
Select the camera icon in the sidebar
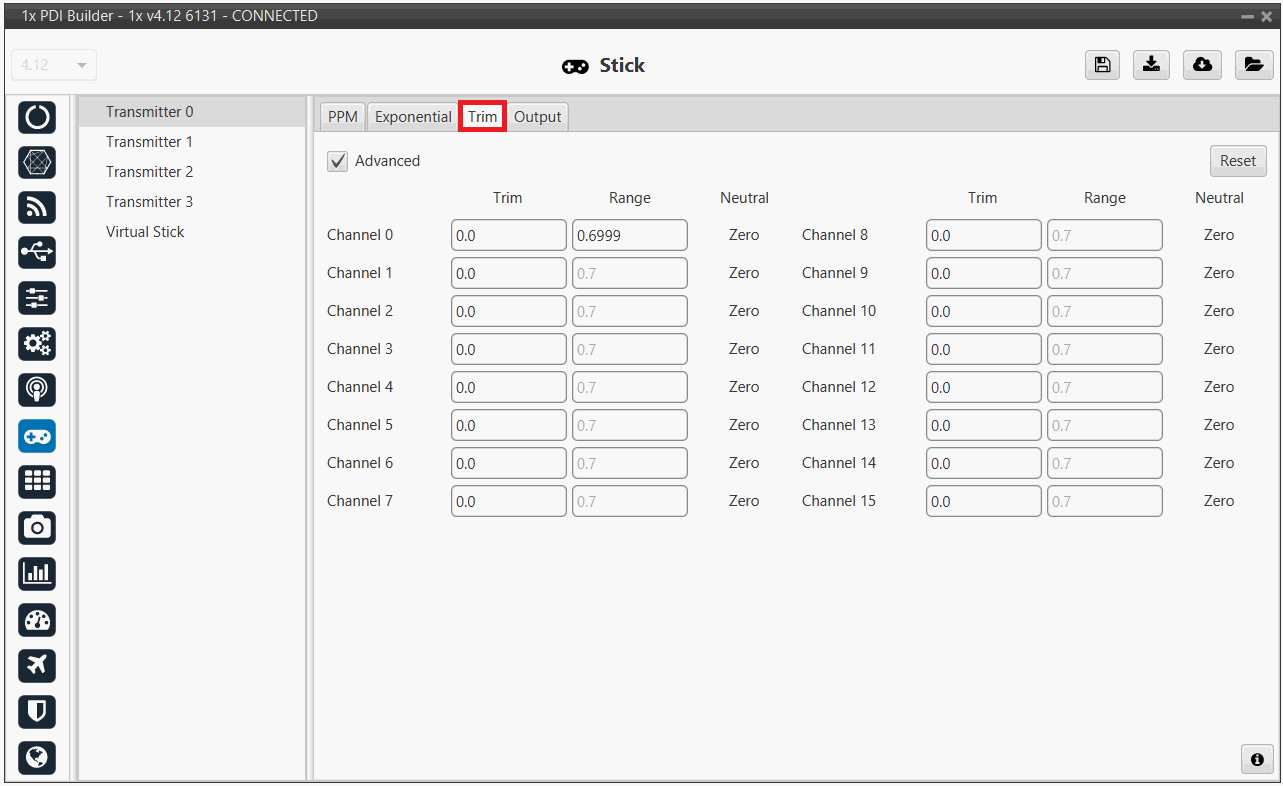[x=37, y=527]
